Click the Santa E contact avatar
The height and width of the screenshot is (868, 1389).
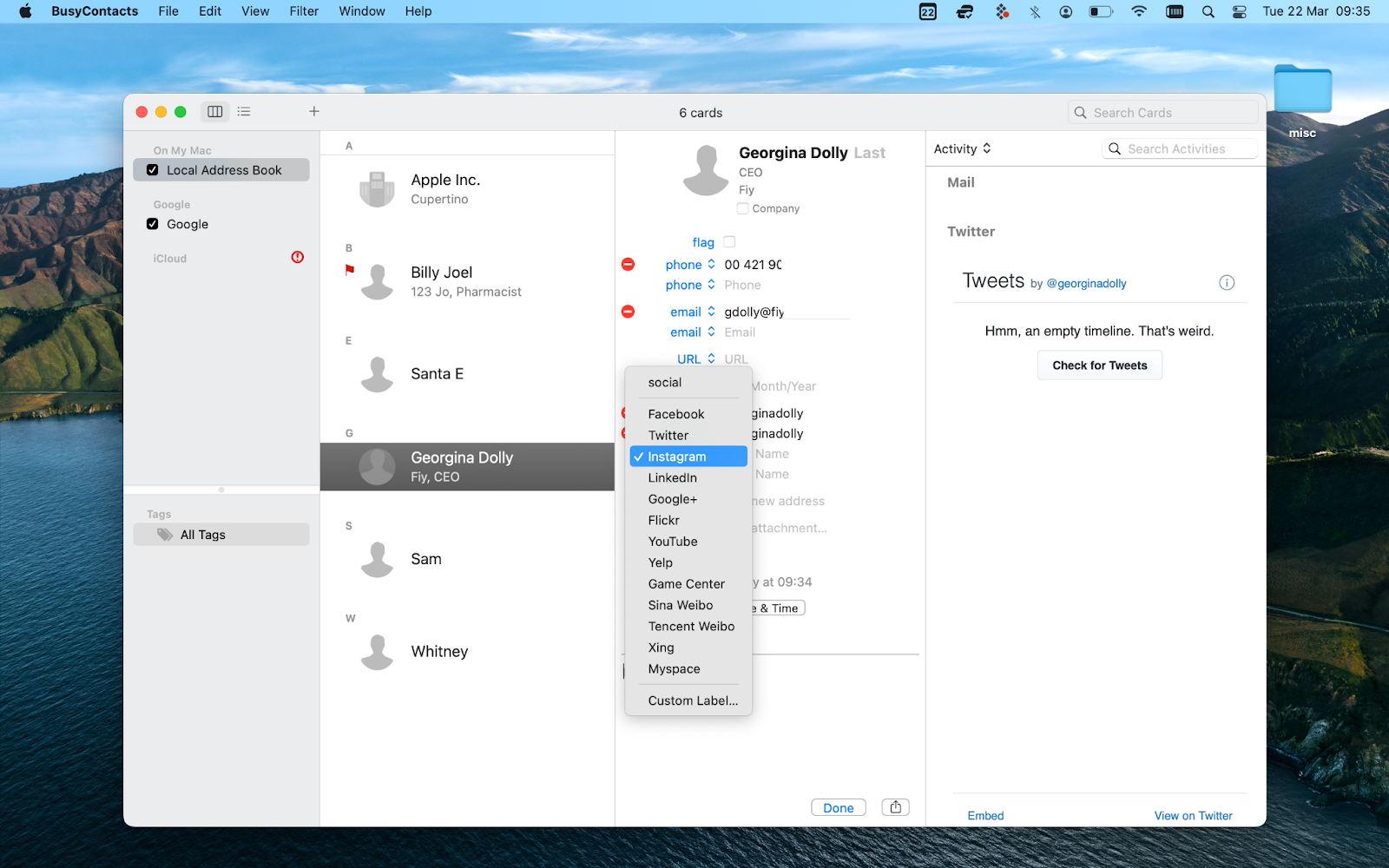click(x=378, y=374)
